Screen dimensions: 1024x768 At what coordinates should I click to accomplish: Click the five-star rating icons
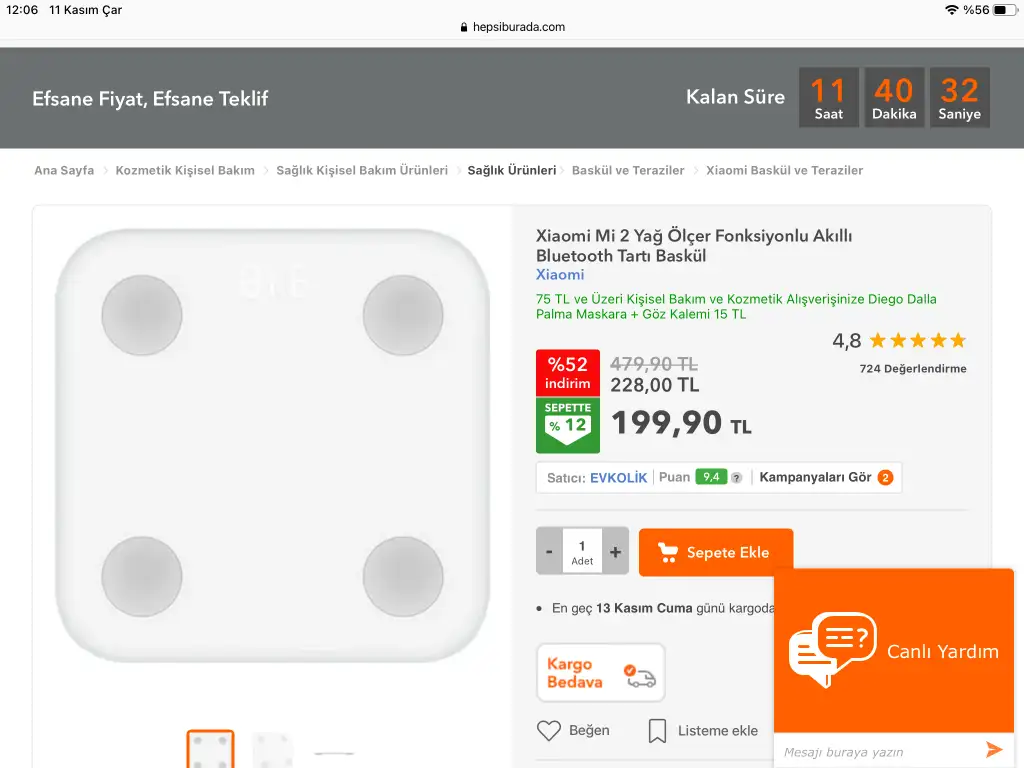[918, 341]
